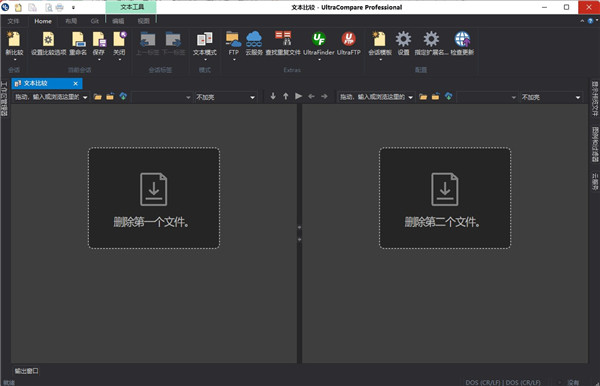Open the 云服务 right side panel tab
600x386 pixels.
pyautogui.click(x=595, y=181)
